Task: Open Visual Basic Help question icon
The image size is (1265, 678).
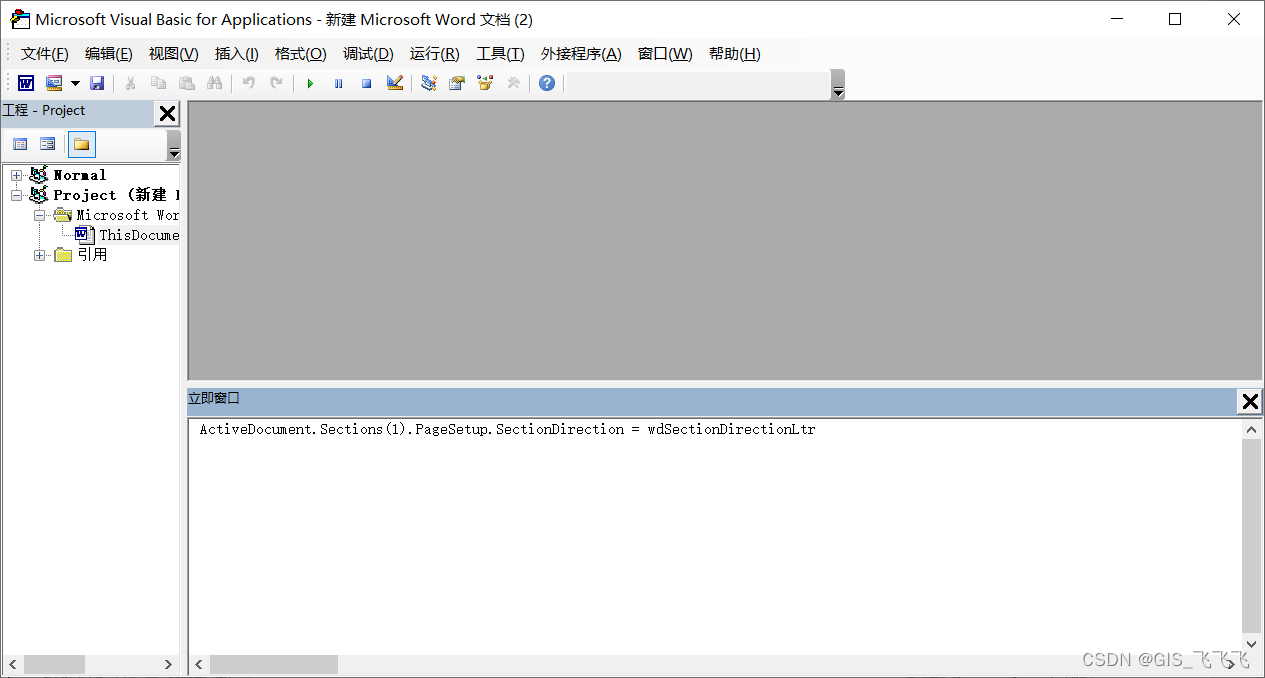Action: coord(547,83)
